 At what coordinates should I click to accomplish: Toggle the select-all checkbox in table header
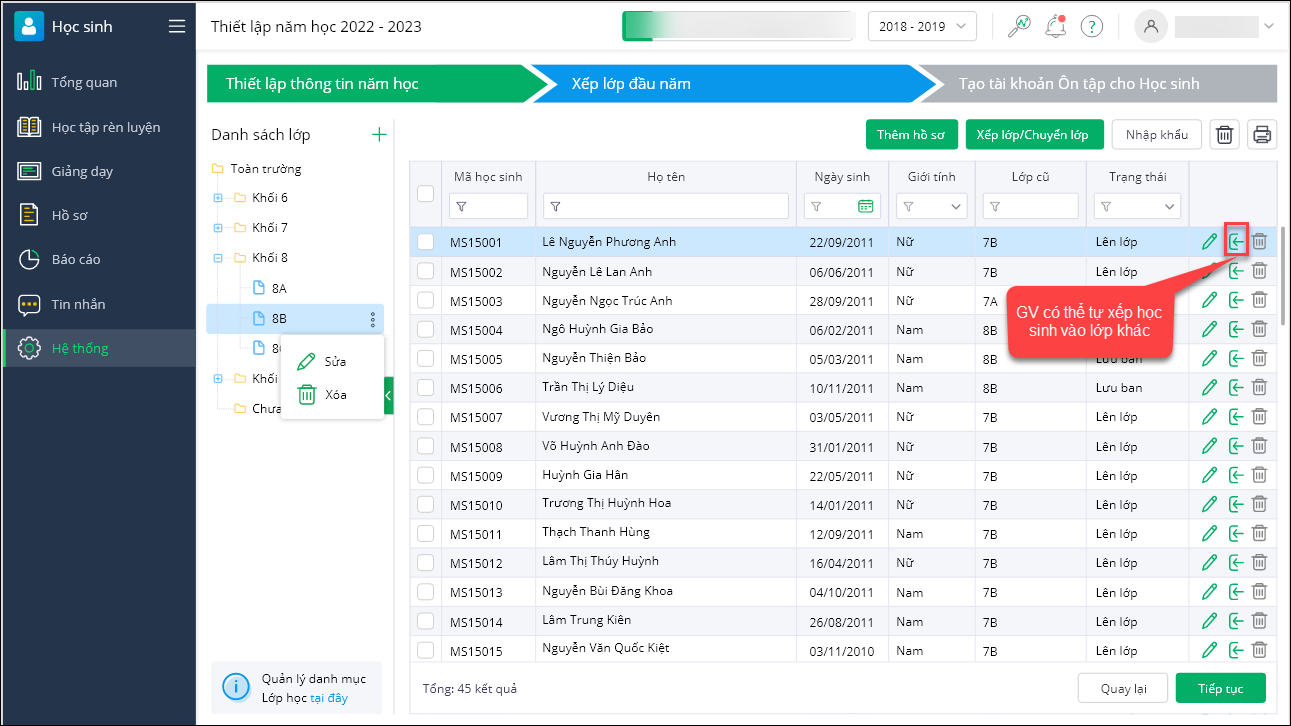(426, 193)
